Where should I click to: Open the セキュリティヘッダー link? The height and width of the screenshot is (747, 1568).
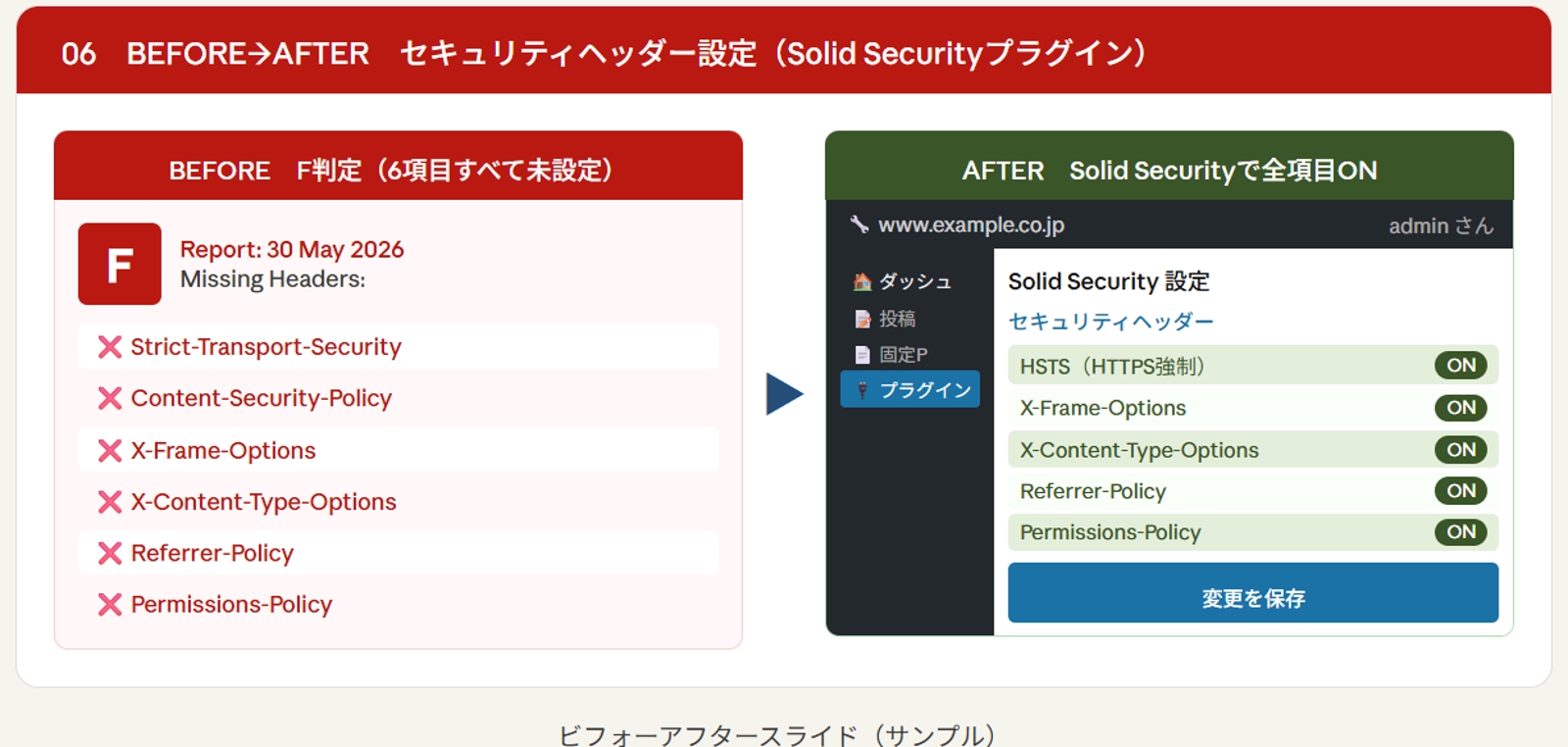pyautogui.click(x=1111, y=322)
